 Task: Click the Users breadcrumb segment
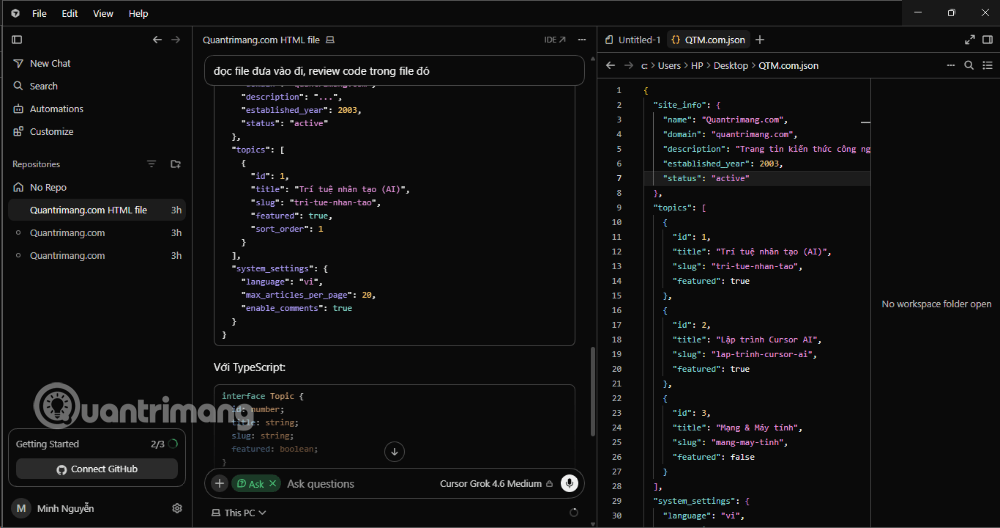click(x=669, y=65)
